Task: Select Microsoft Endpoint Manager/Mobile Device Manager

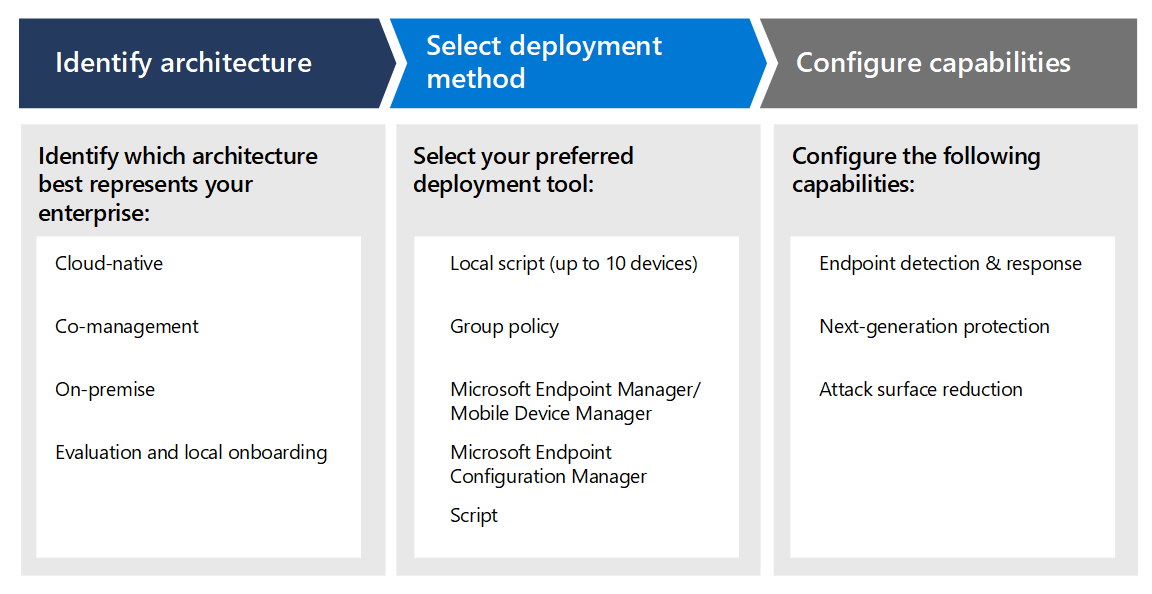Action: pyautogui.click(x=575, y=402)
